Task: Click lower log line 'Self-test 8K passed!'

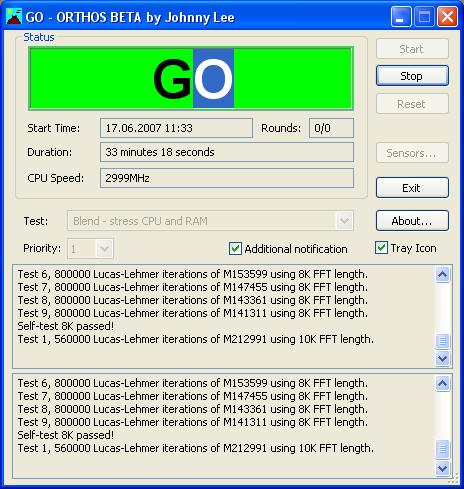Action: (x=66, y=435)
